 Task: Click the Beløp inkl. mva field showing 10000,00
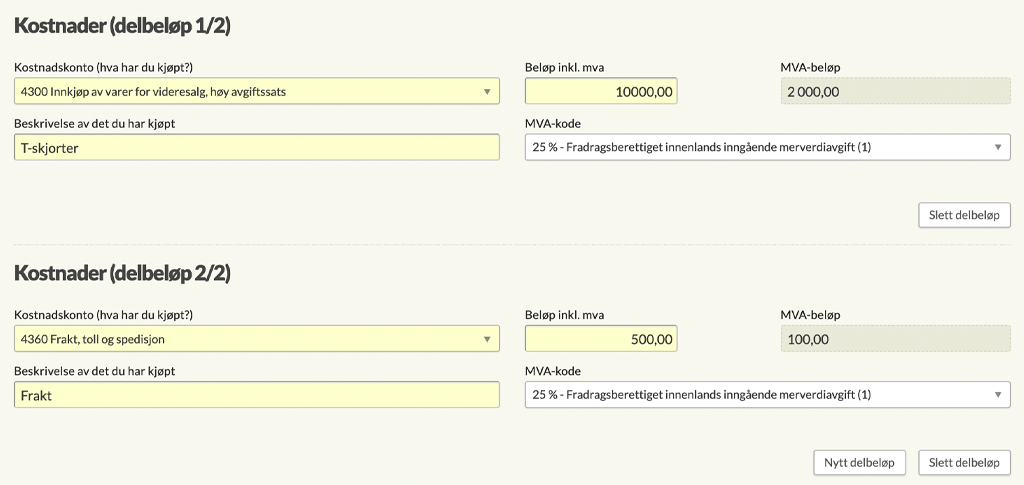(x=601, y=91)
